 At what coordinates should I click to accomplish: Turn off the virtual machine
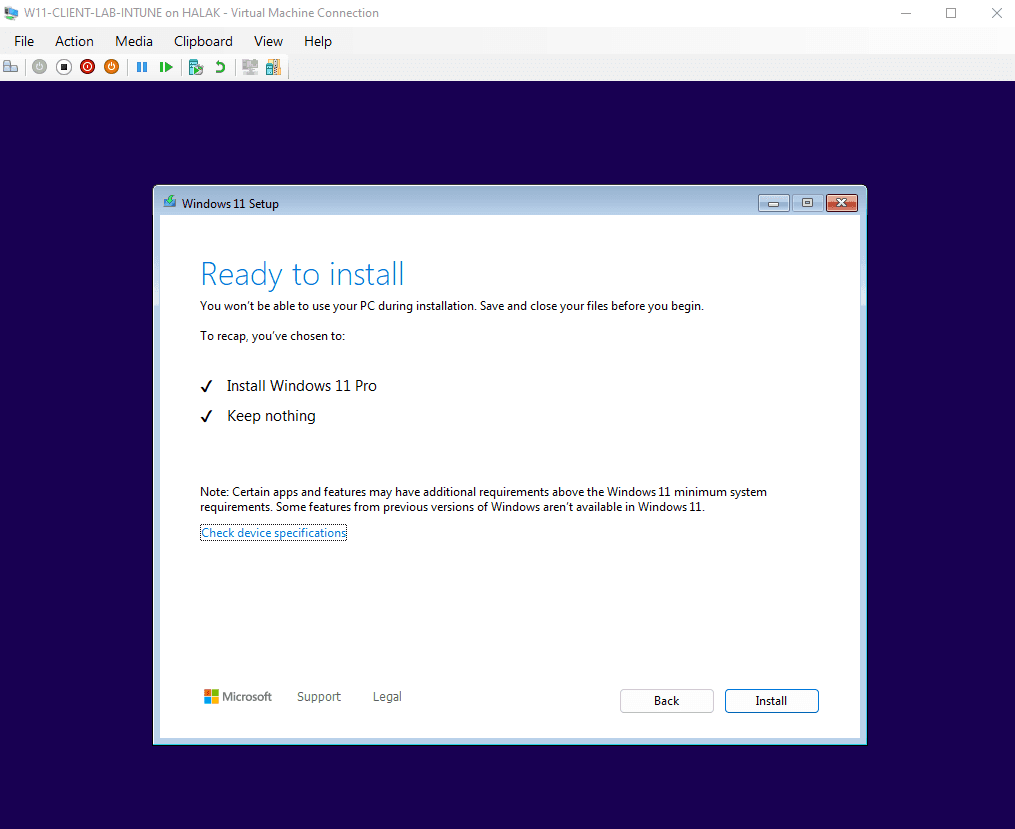click(62, 66)
